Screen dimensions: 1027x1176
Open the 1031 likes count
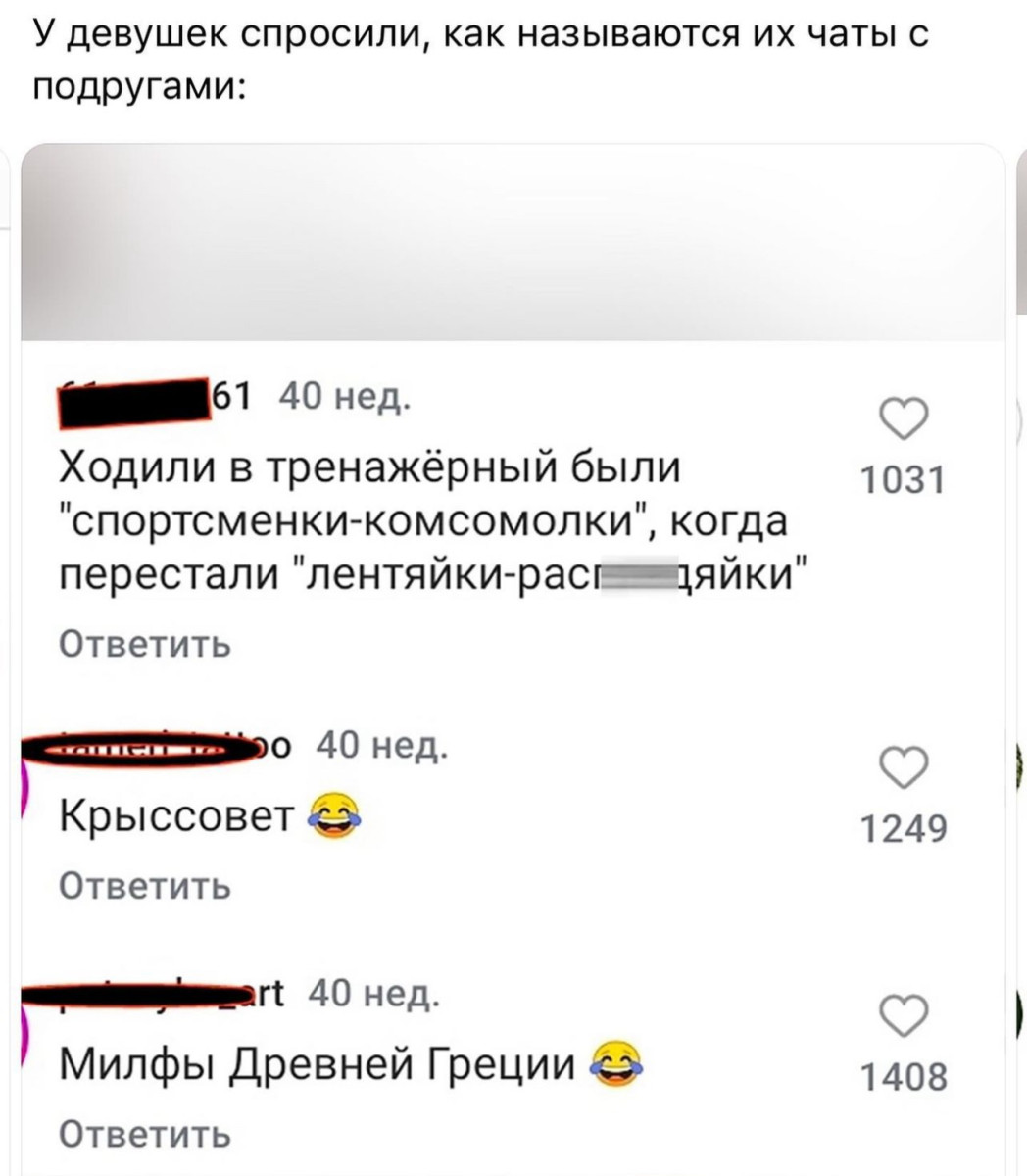coord(901,481)
